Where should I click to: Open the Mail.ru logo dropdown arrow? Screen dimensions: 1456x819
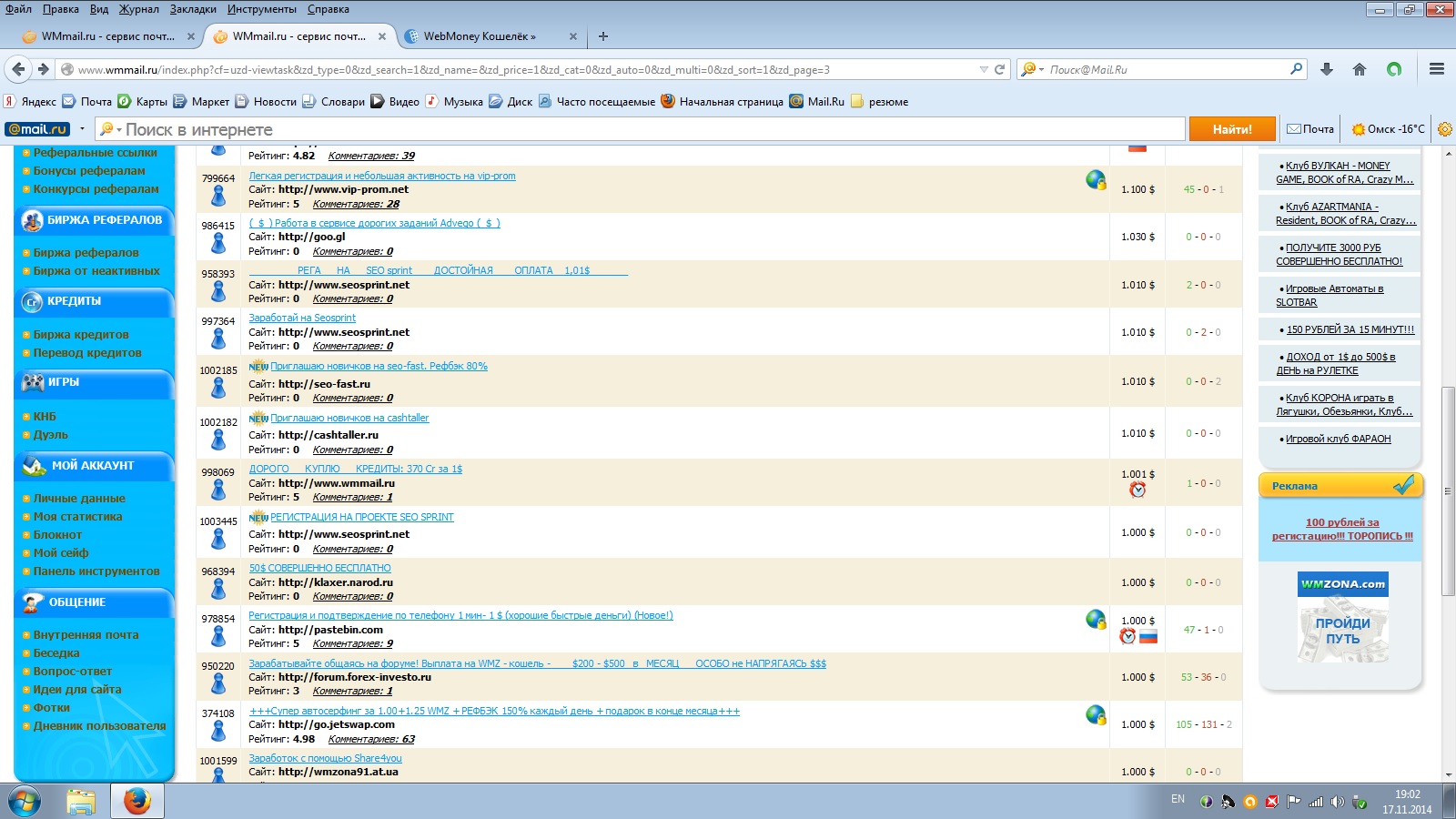tap(82, 129)
